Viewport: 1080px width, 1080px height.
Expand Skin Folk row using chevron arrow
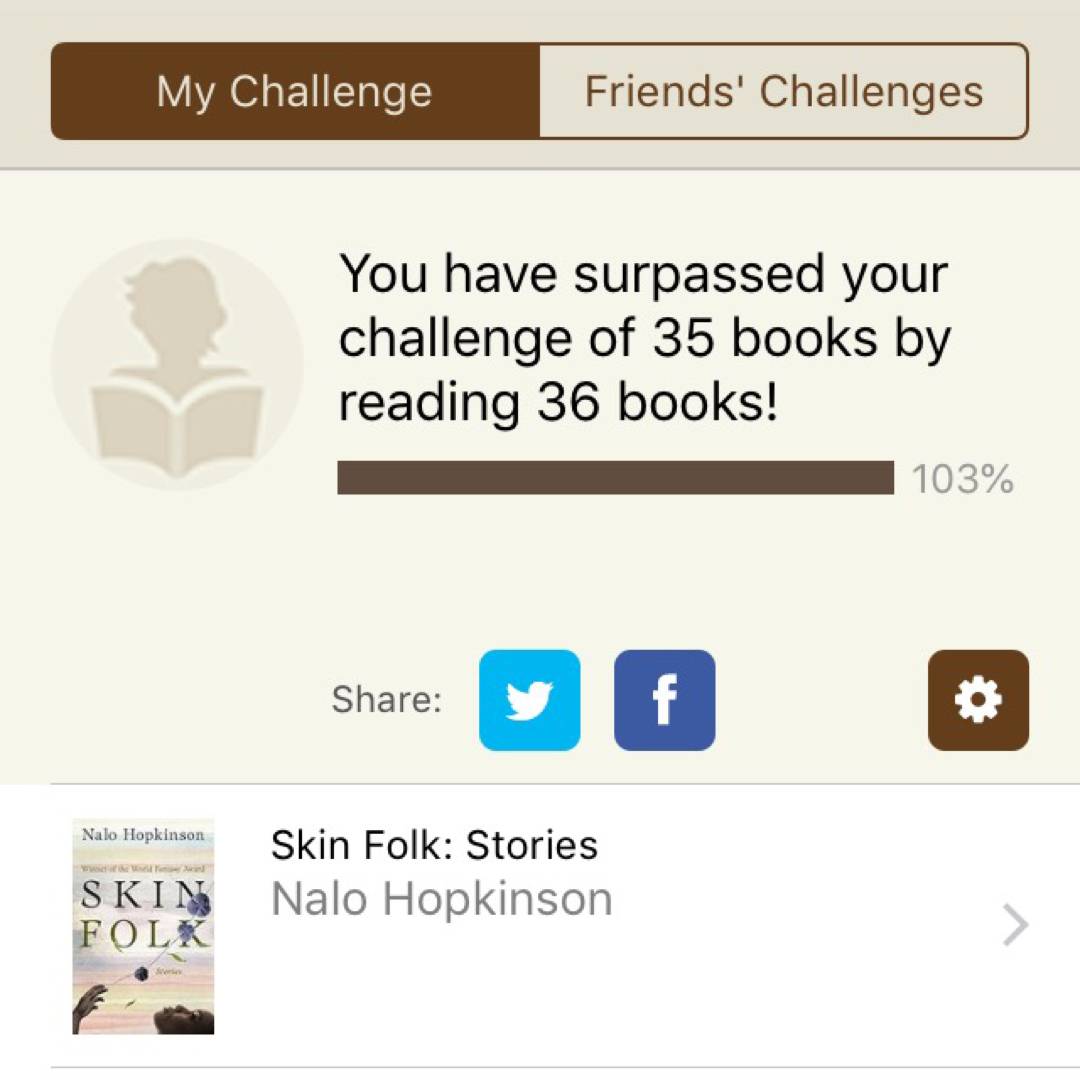coord(1015,926)
